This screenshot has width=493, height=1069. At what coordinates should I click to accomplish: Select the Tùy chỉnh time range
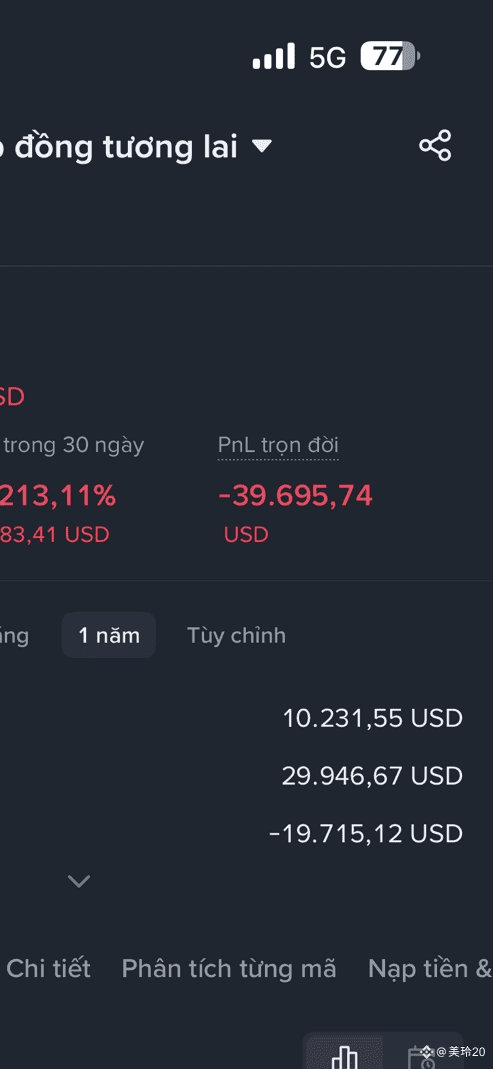pyautogui.click(x=237, y=635)
